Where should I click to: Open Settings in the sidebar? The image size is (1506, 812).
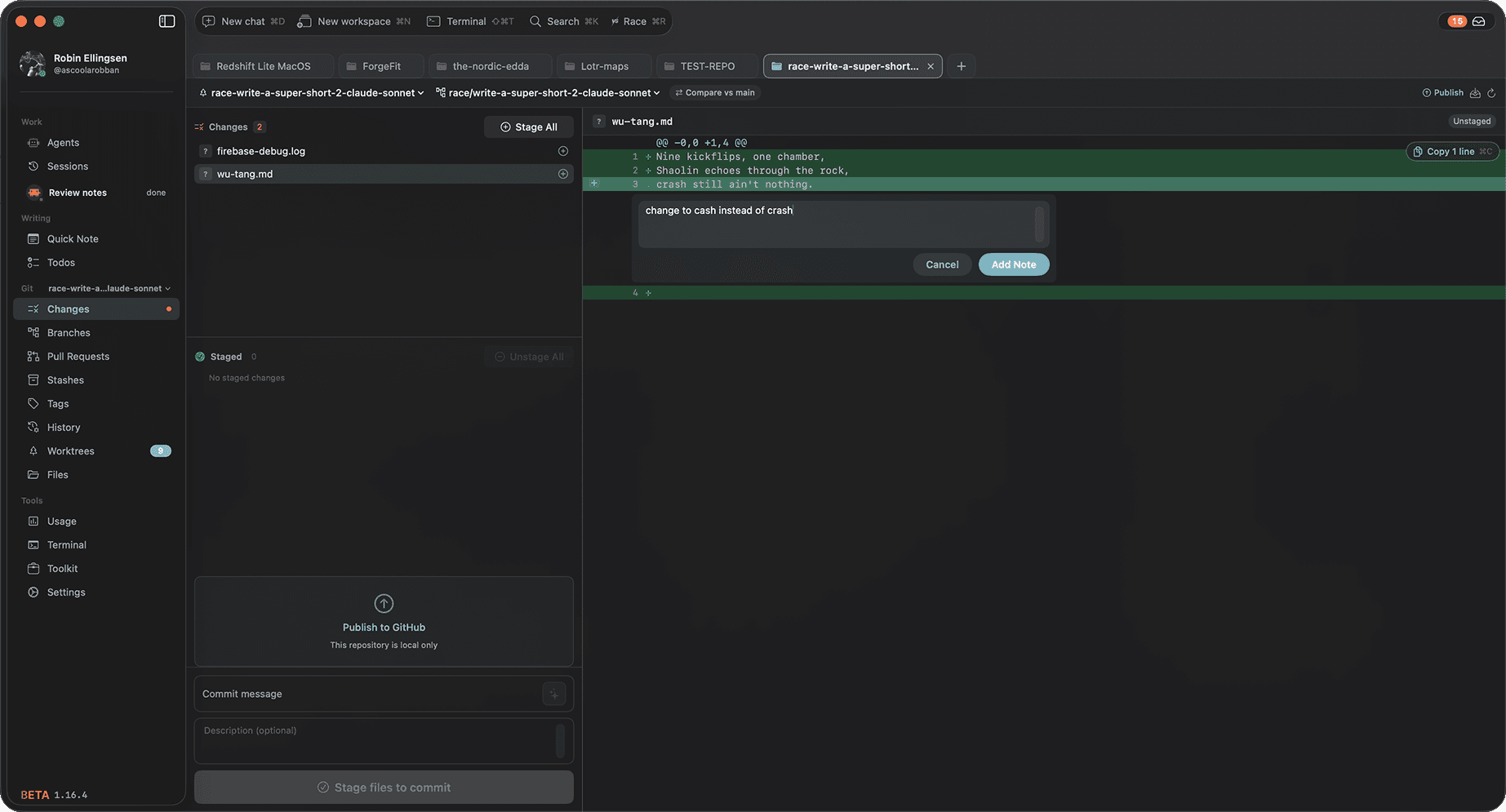coord(96,592)
